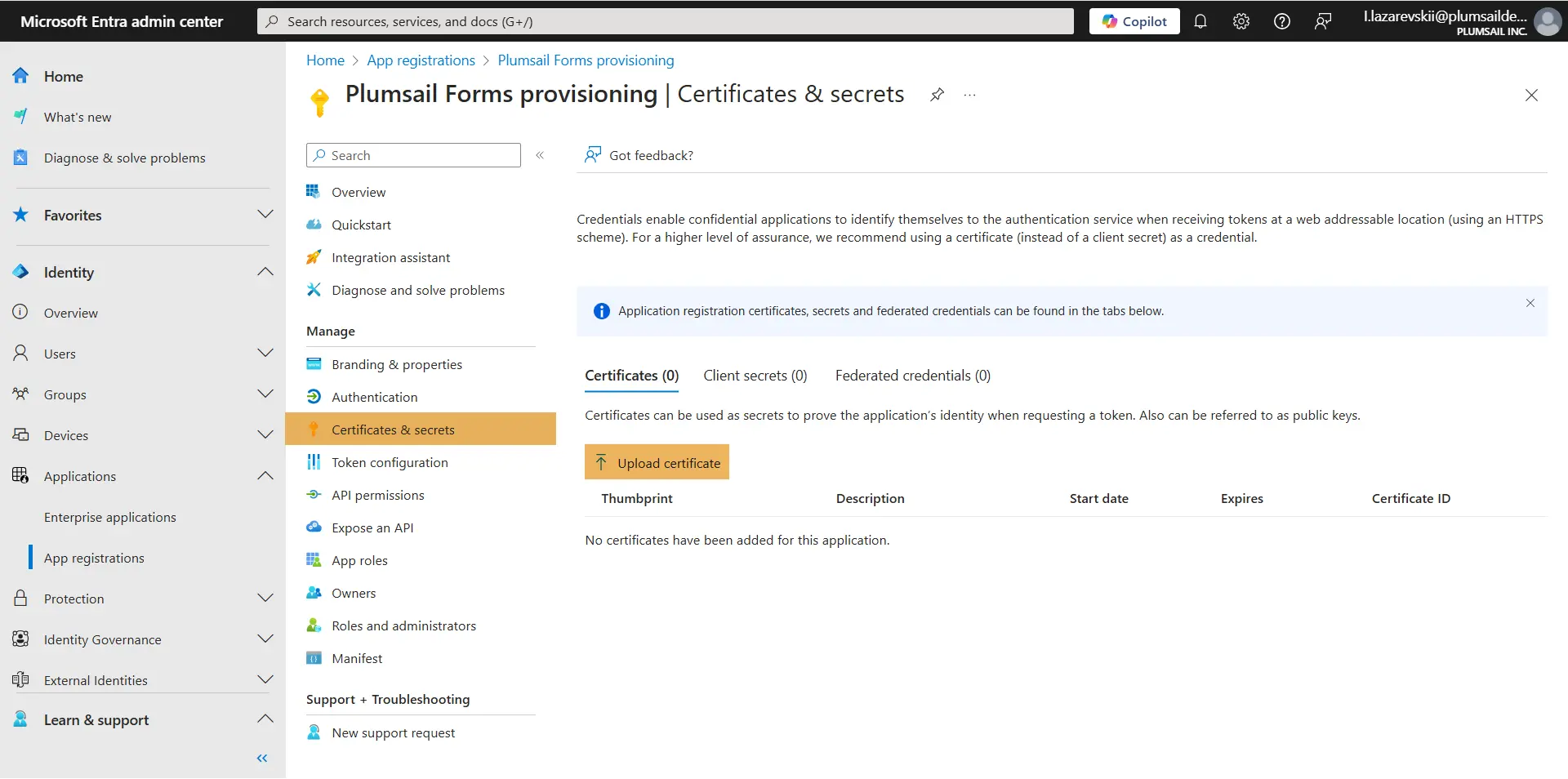Screen dimensions: 1568x779
Task: Collapse the resource menu with double chevron
Action: (x=540, y=155)
